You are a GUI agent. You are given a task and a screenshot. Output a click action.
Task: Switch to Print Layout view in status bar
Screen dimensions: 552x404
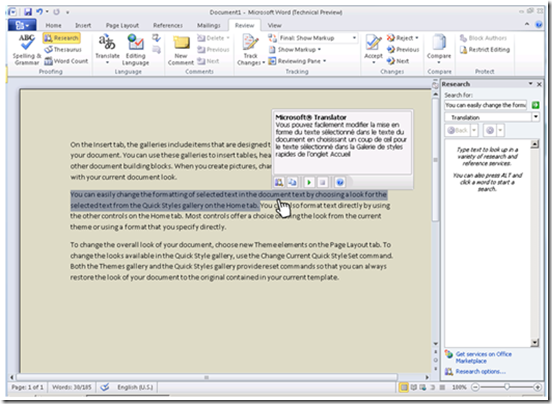[404, 387]
